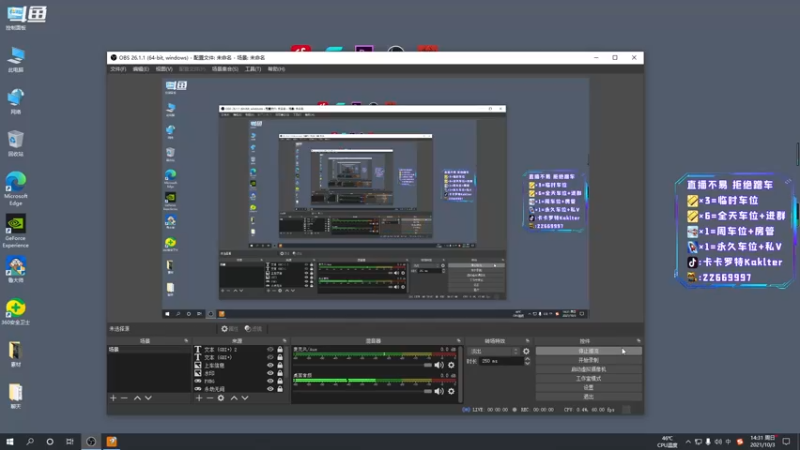Add a new scene with the plus icon
This screenshot has width=800, height=450.
(x=113, y=398)
